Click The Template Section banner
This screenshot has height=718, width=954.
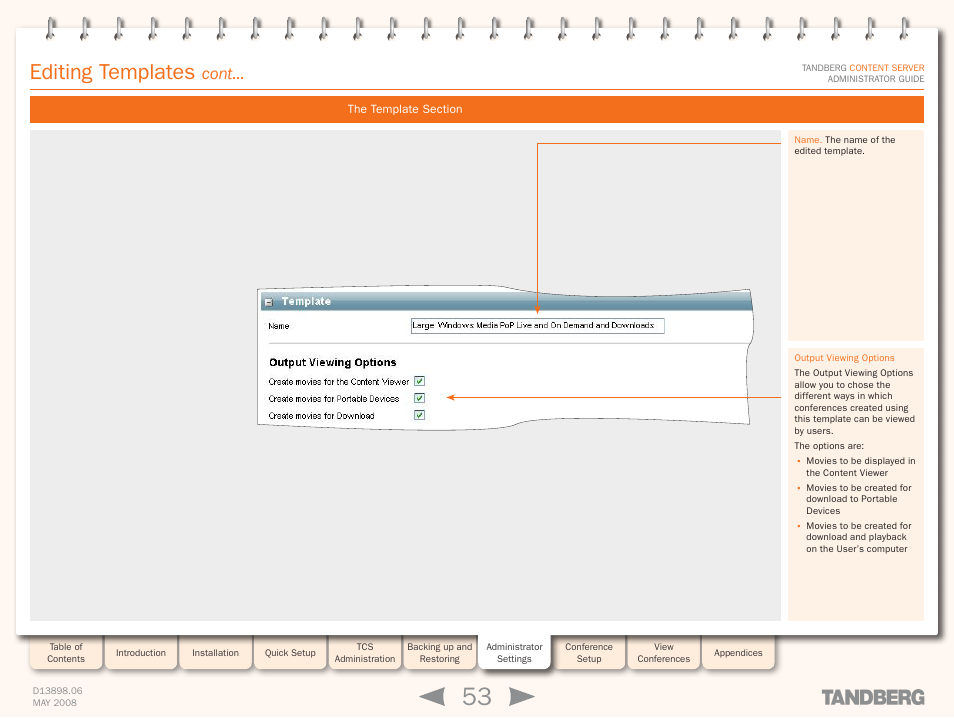(x=477, y=110)
